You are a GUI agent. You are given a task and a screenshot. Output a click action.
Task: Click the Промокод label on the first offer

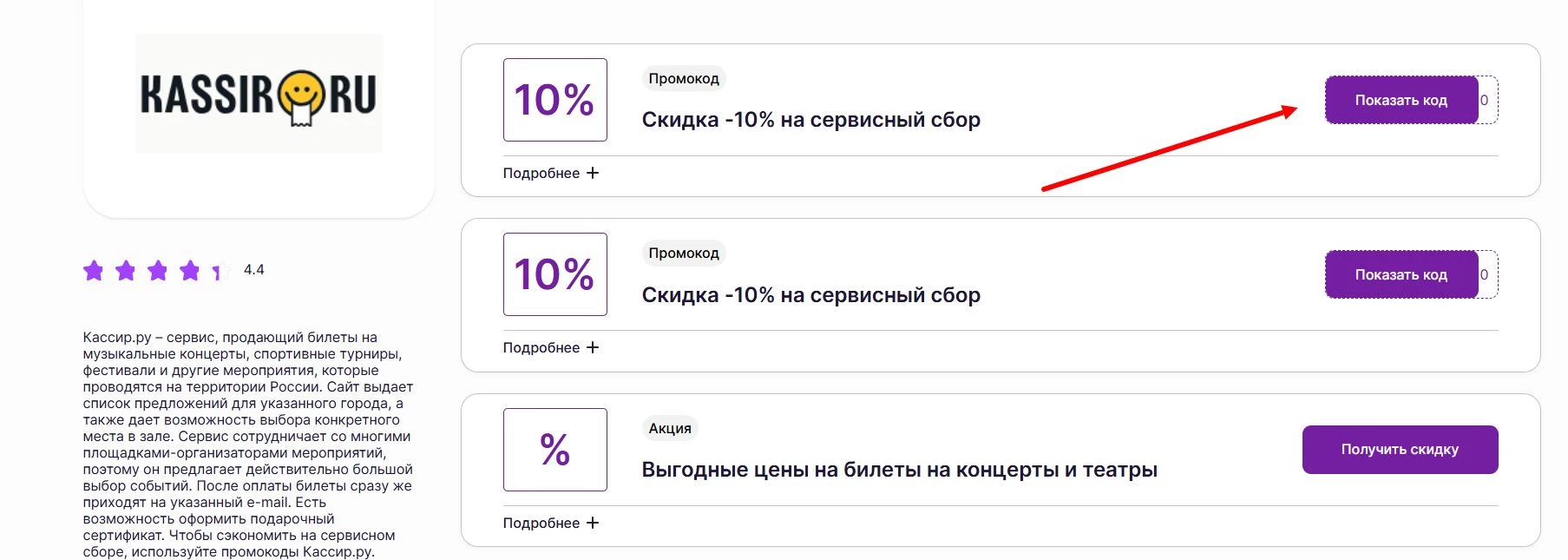[682, 78]
